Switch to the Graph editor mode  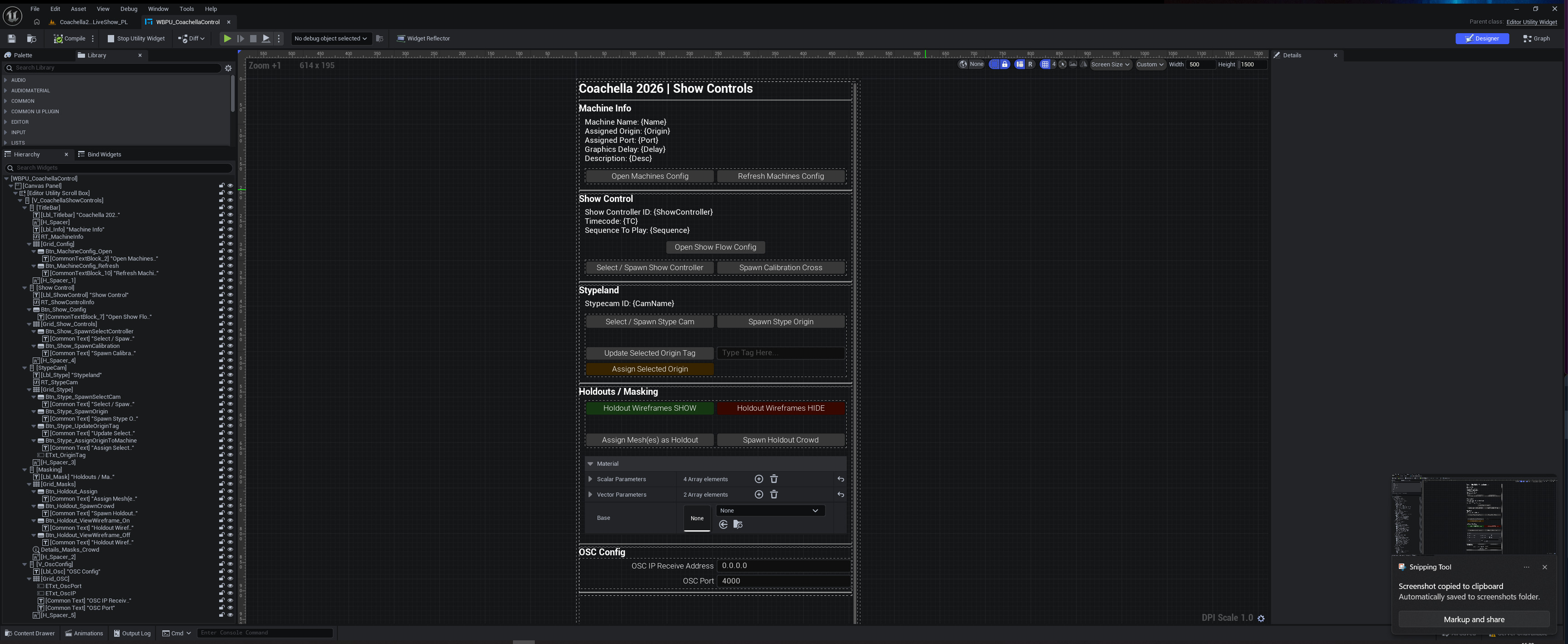click(1536, 38)
